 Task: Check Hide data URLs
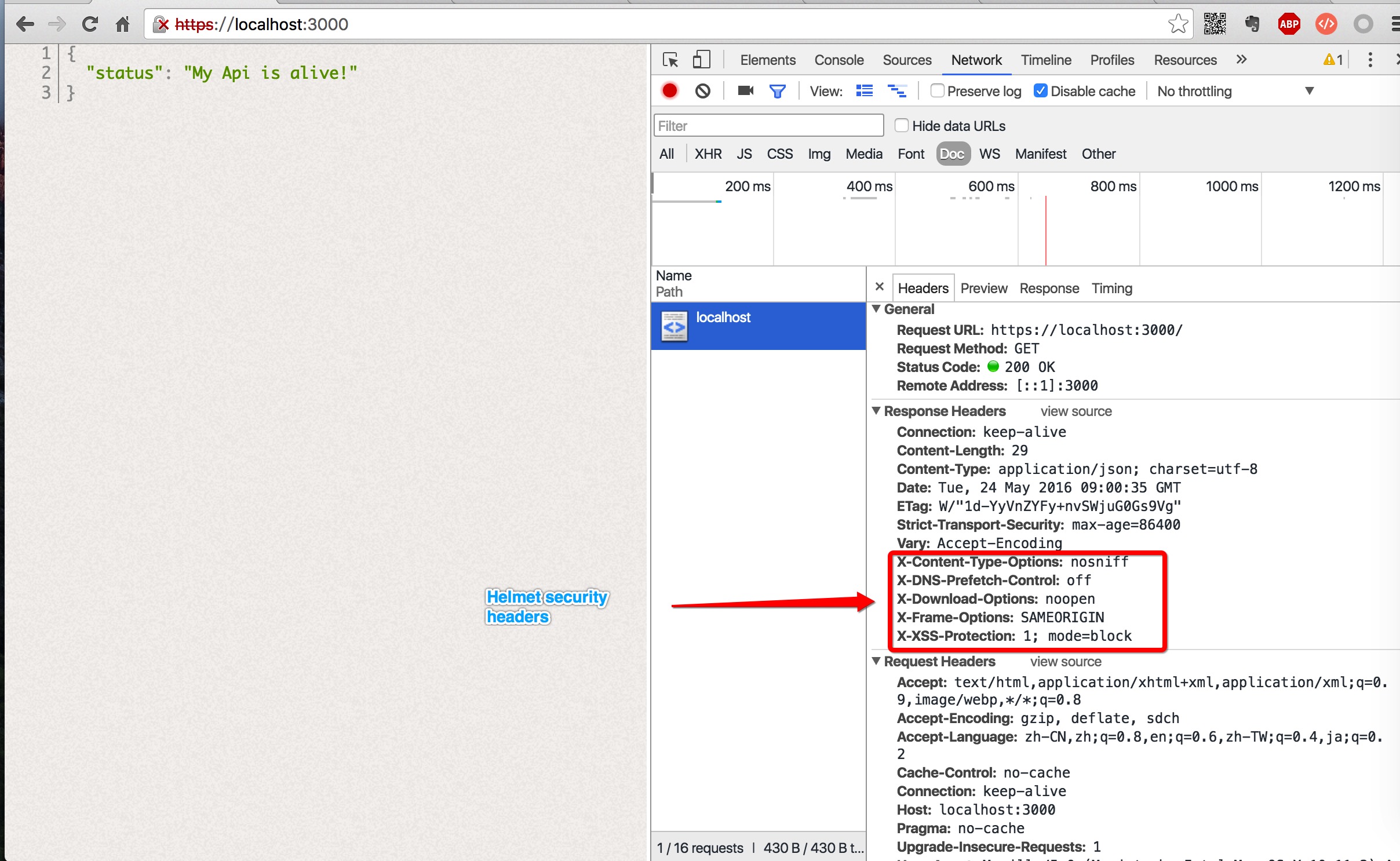902,125
